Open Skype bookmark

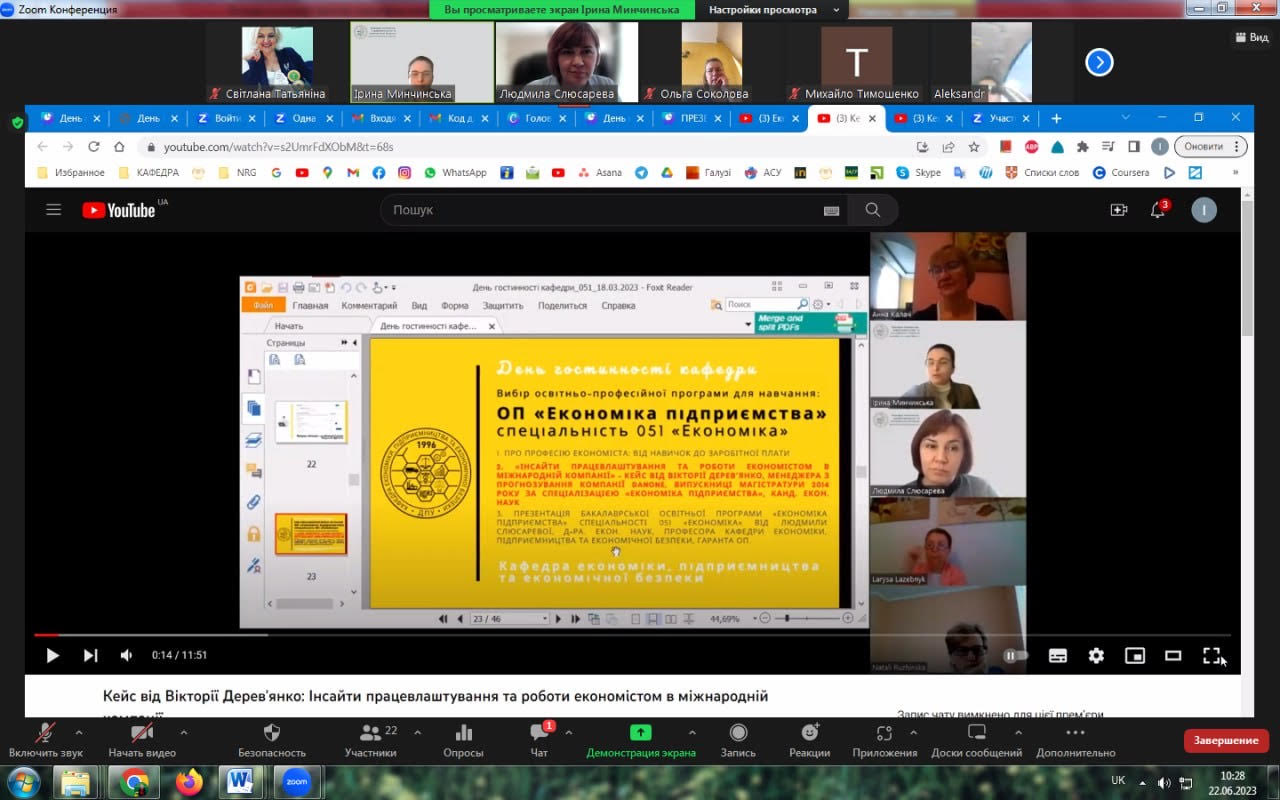tap(918, 172)
